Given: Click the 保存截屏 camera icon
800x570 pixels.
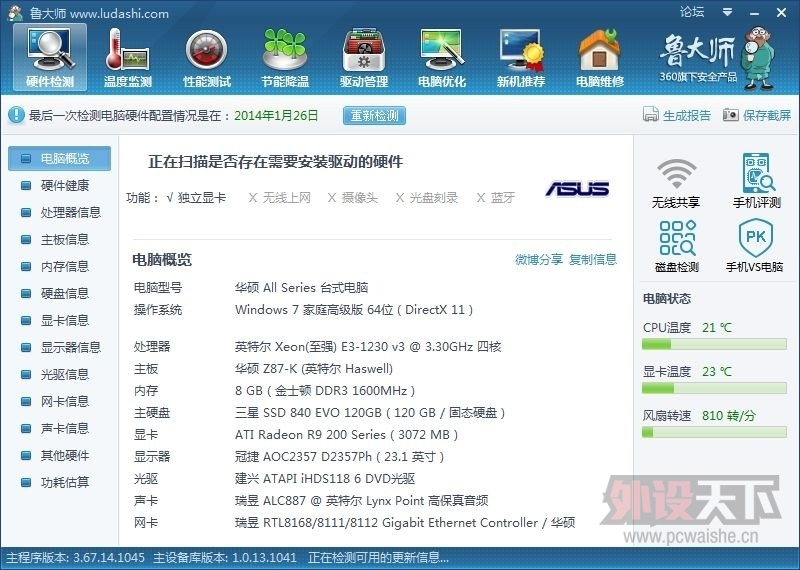Looking at the screenshot, I should click(x=731, y=115).
